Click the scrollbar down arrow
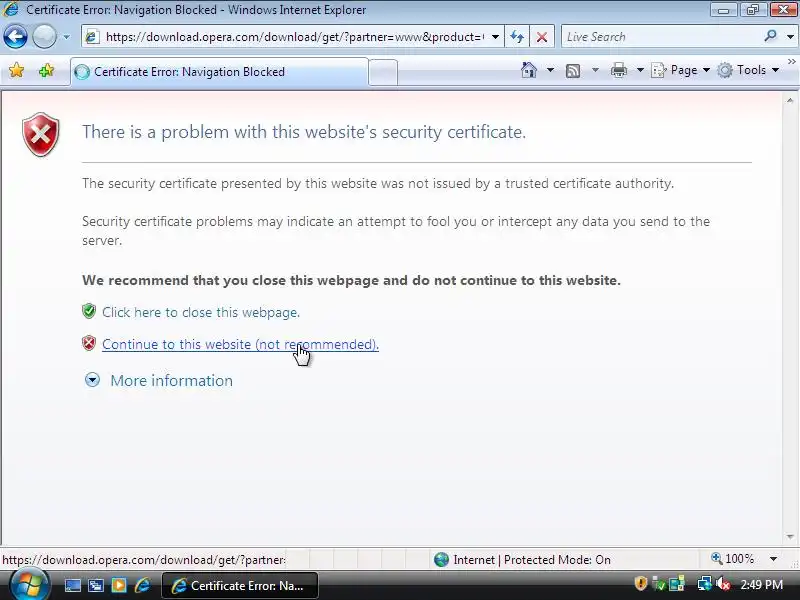Image resolution: width=800 pixels, height=600 pixels. click(790, 537)
